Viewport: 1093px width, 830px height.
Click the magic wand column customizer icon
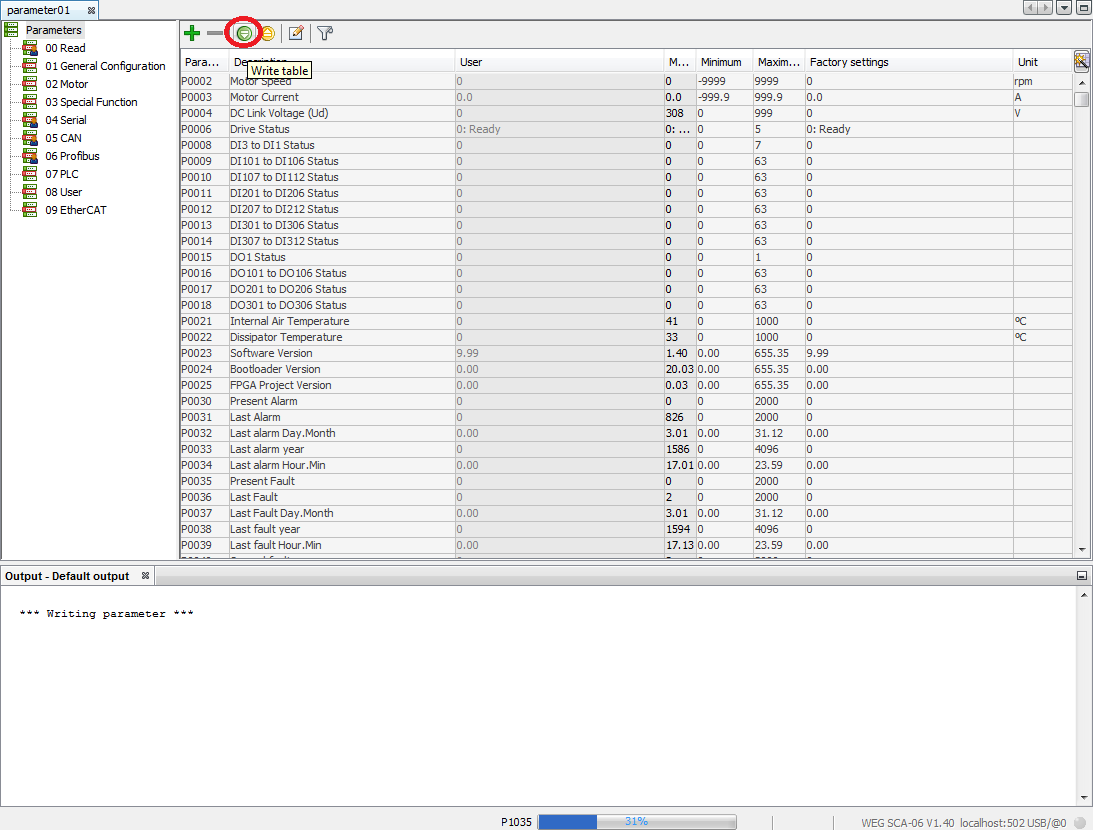click(x=1081, y=61)
